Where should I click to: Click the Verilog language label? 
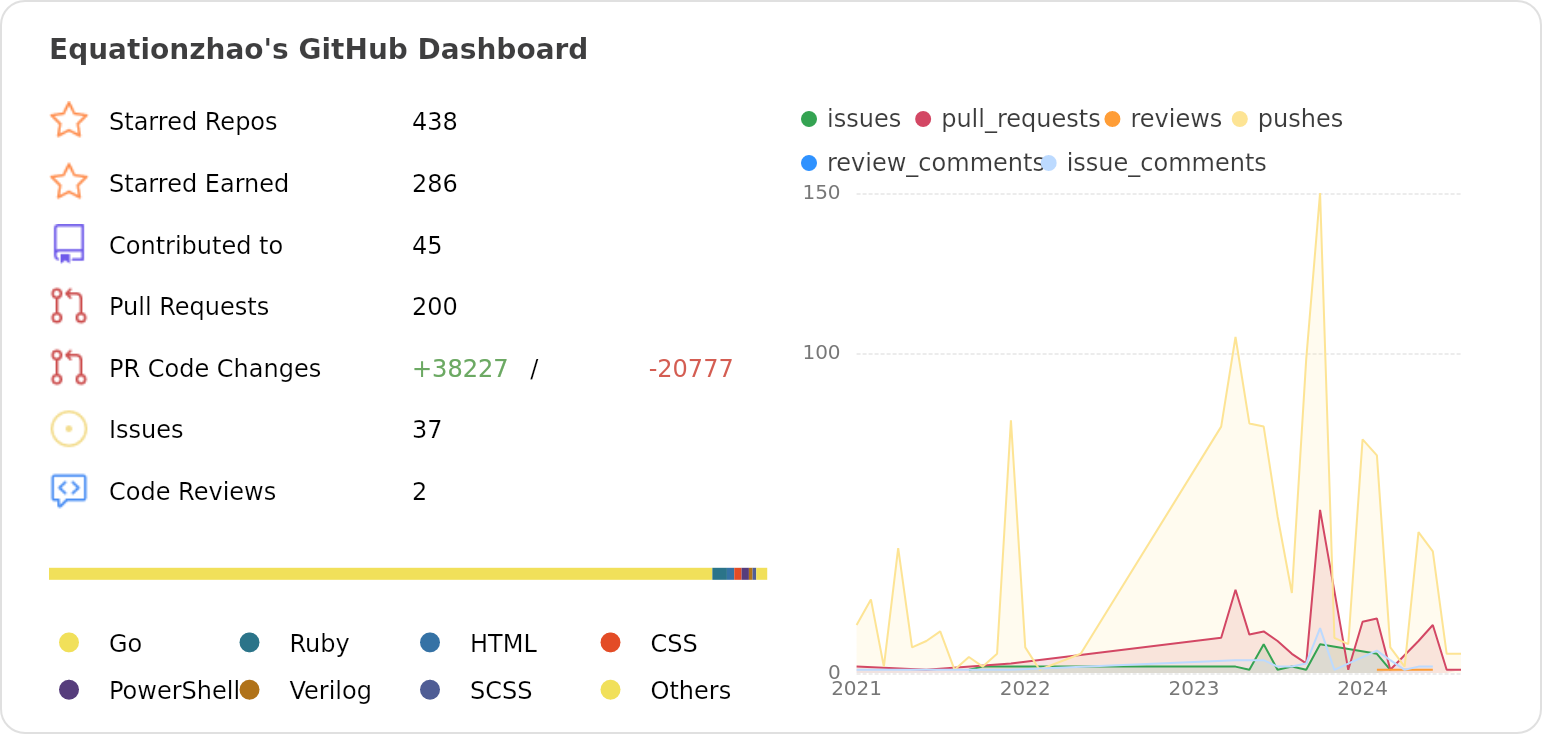[331, 691]
